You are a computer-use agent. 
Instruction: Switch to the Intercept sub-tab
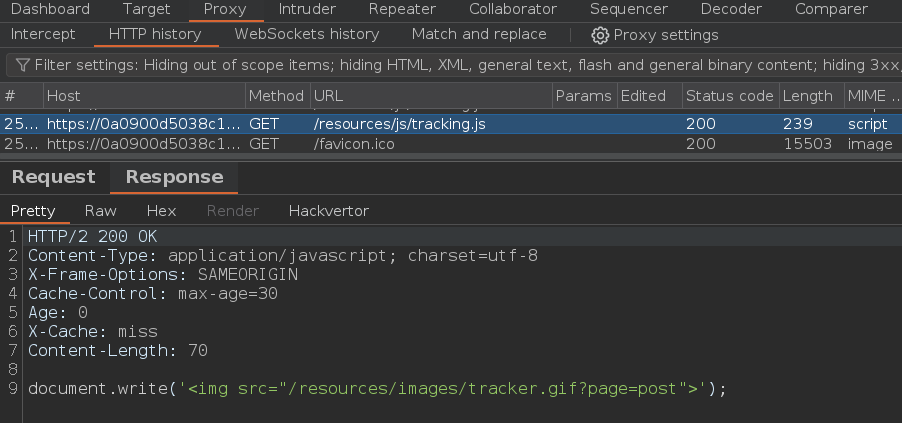[43, 34]
